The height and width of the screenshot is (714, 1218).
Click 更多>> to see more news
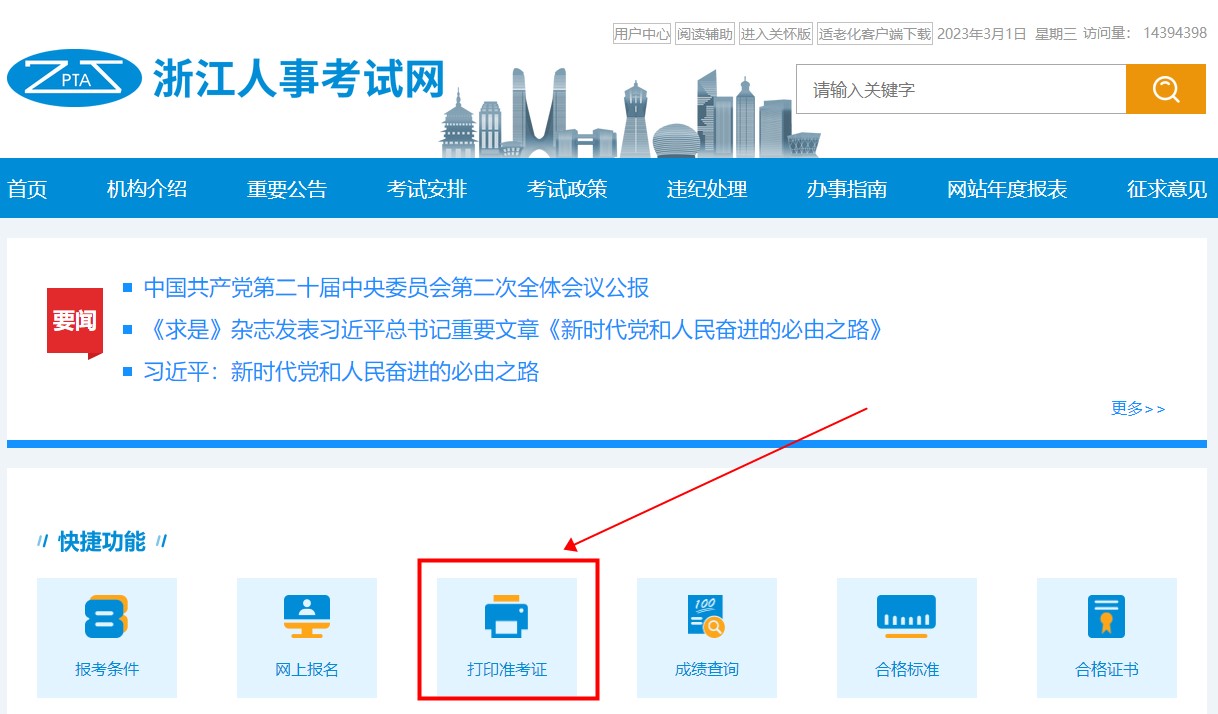pos(1138,408)
